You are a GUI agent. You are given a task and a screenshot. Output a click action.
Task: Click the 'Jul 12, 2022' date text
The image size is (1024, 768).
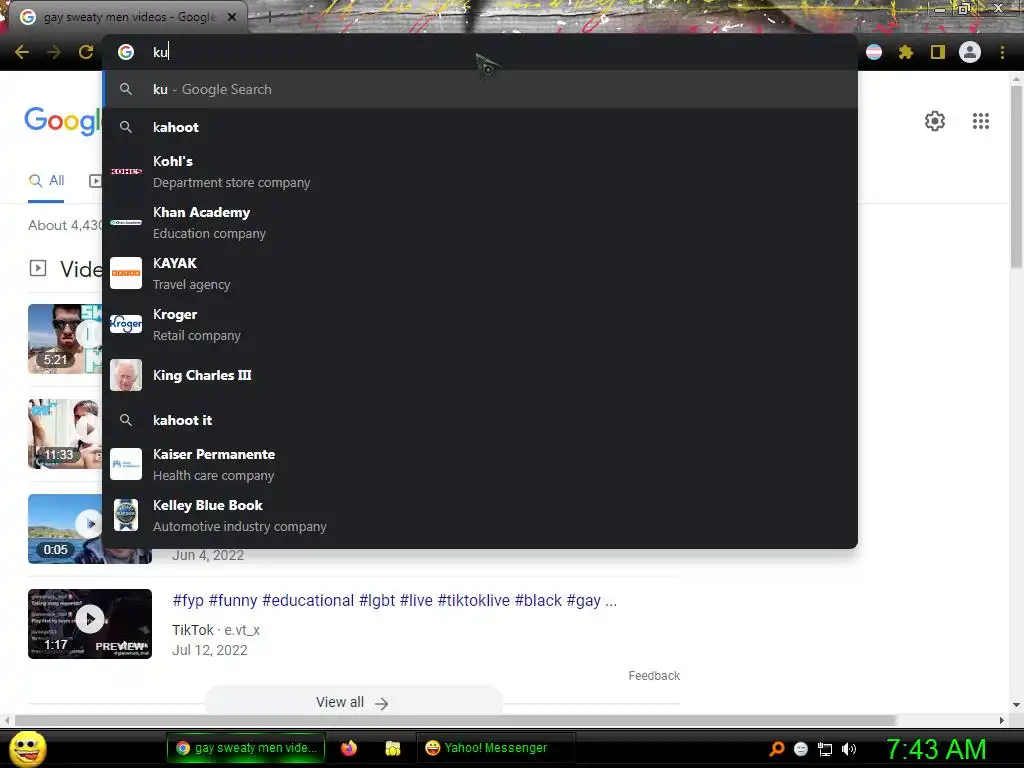point(210,650)
